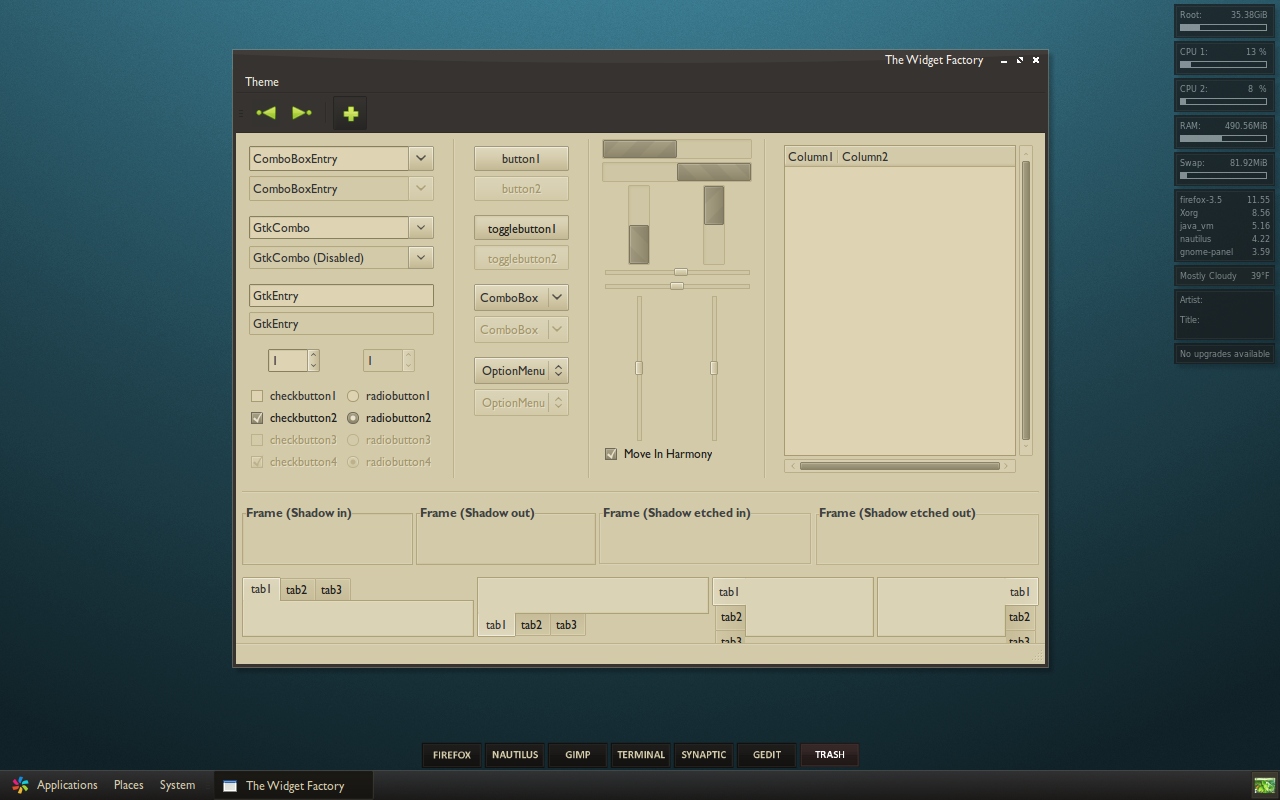
Task: Click the green back arrow toolbar icon
Action: (266, 113)
